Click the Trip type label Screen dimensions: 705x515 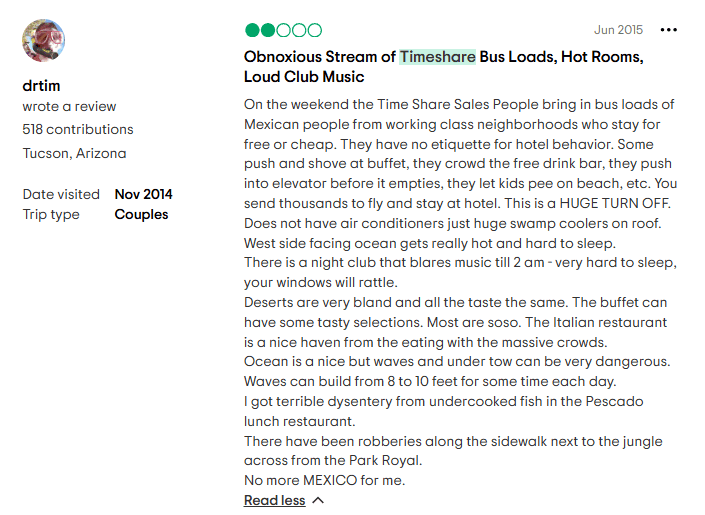click(50, 214)
